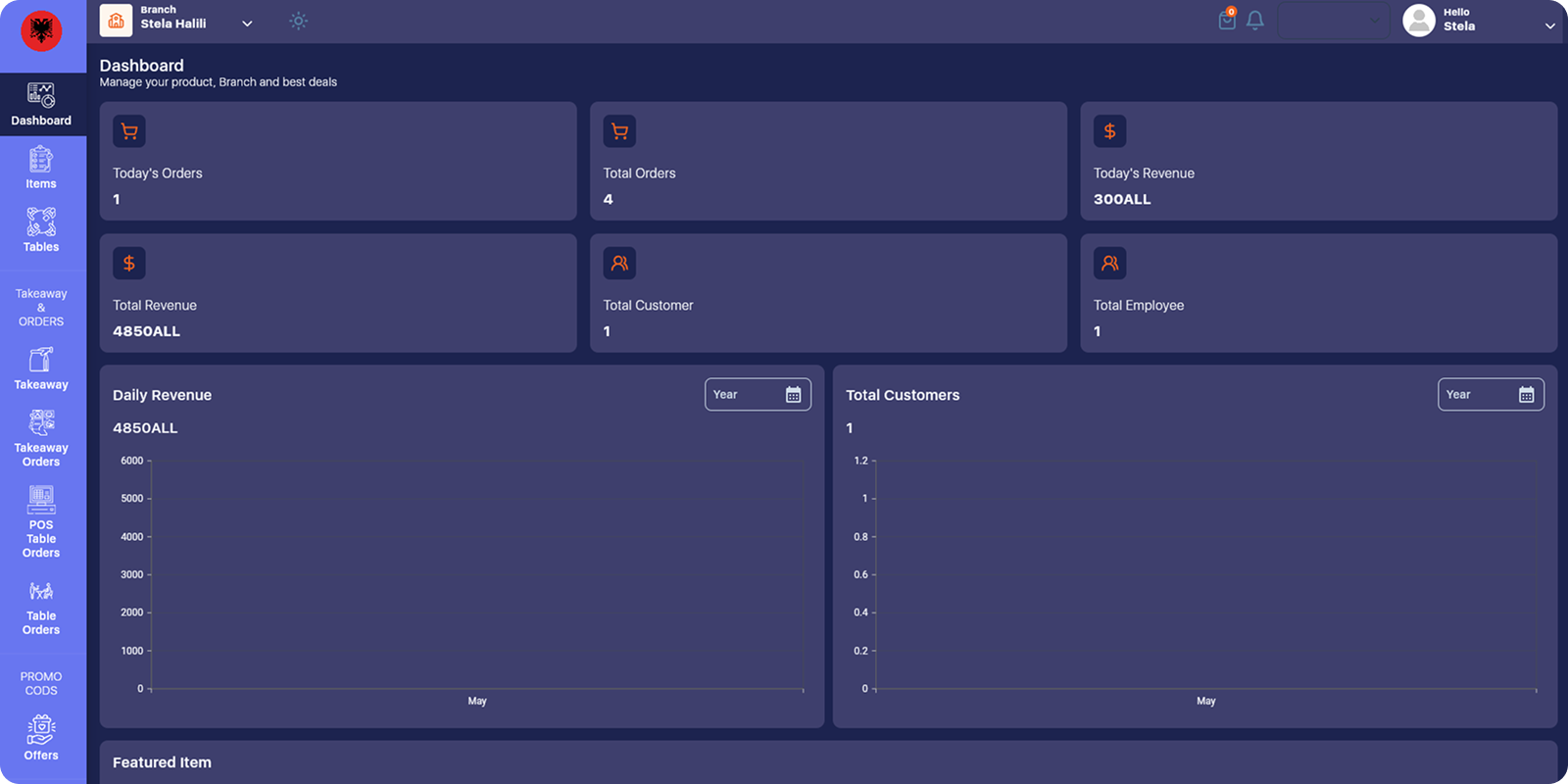Open the Takeaway page from sidebar

click(41, 368)
